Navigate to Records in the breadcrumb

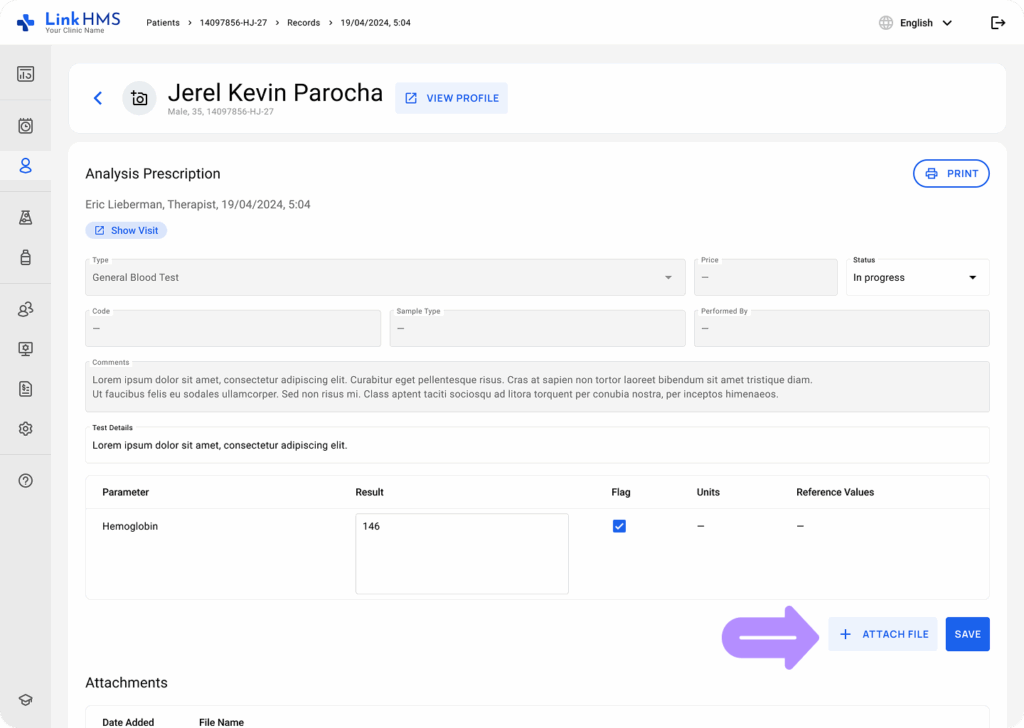coord(304,23)
